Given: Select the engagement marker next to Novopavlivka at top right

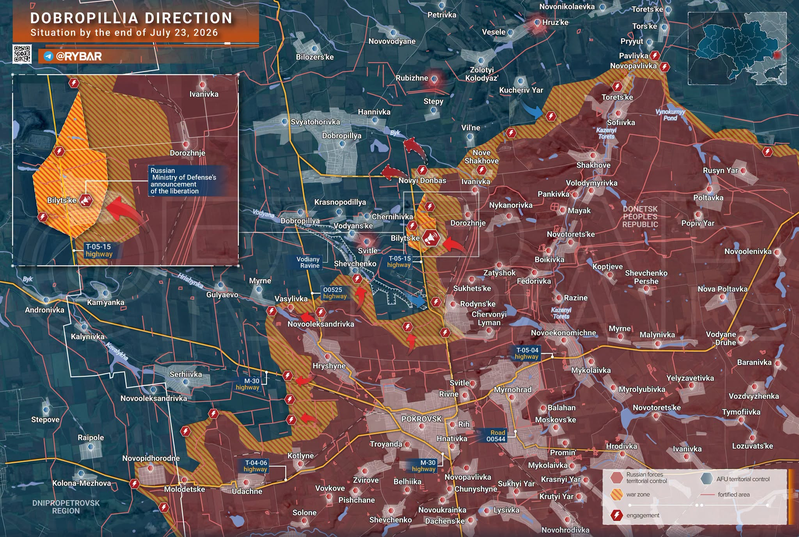Looking at the screenshot, I should coord(664,67).
